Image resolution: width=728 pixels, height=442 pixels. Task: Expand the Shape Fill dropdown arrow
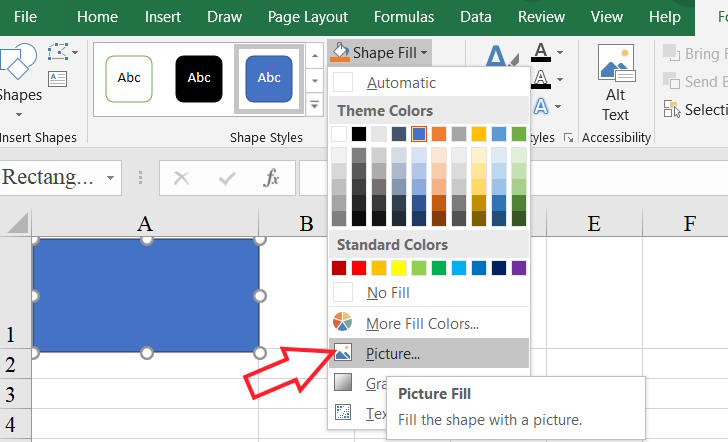click(425, 52)
